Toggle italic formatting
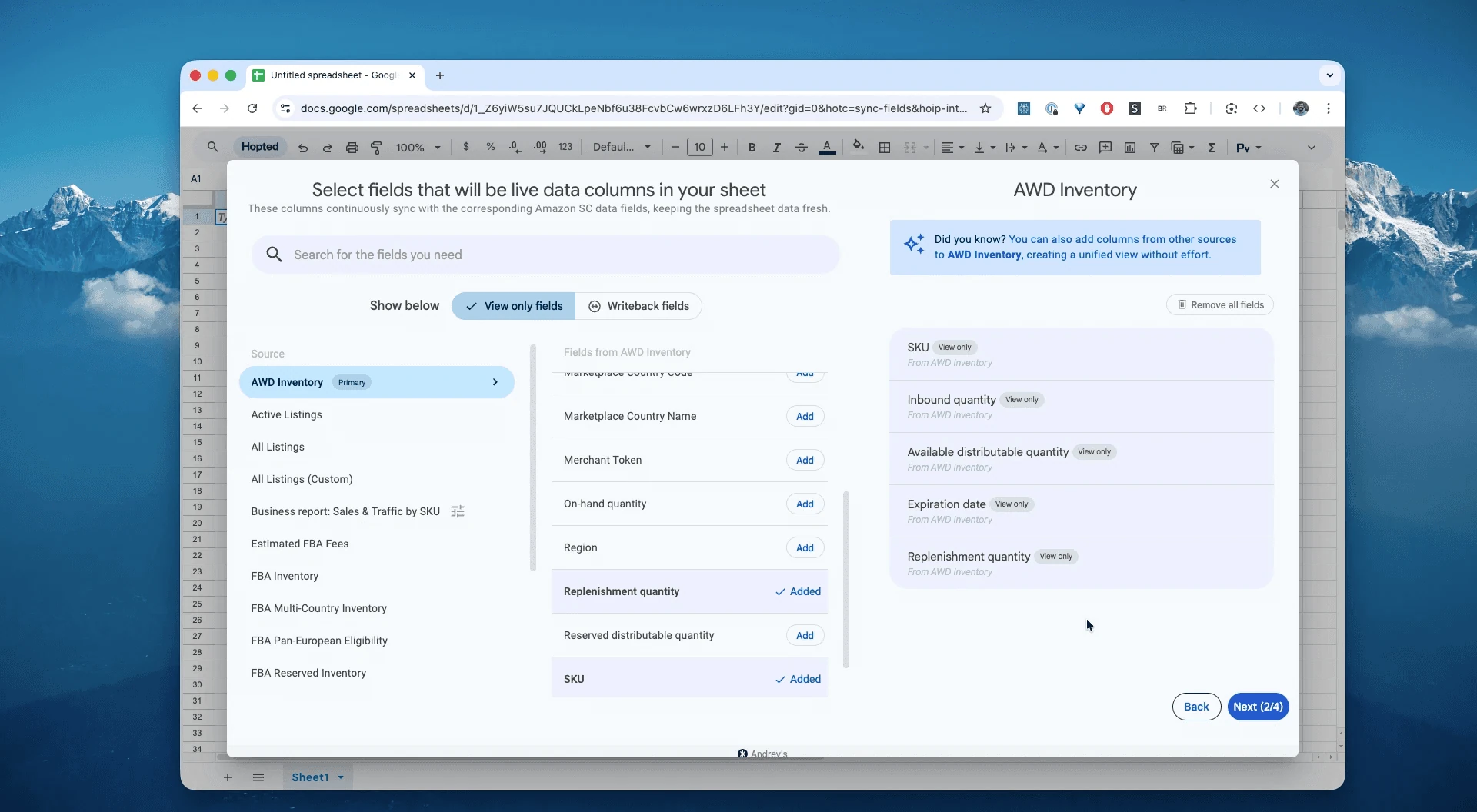Image resolution: width=1477 pixels, height=812 pixels. (x=776, y=148)
